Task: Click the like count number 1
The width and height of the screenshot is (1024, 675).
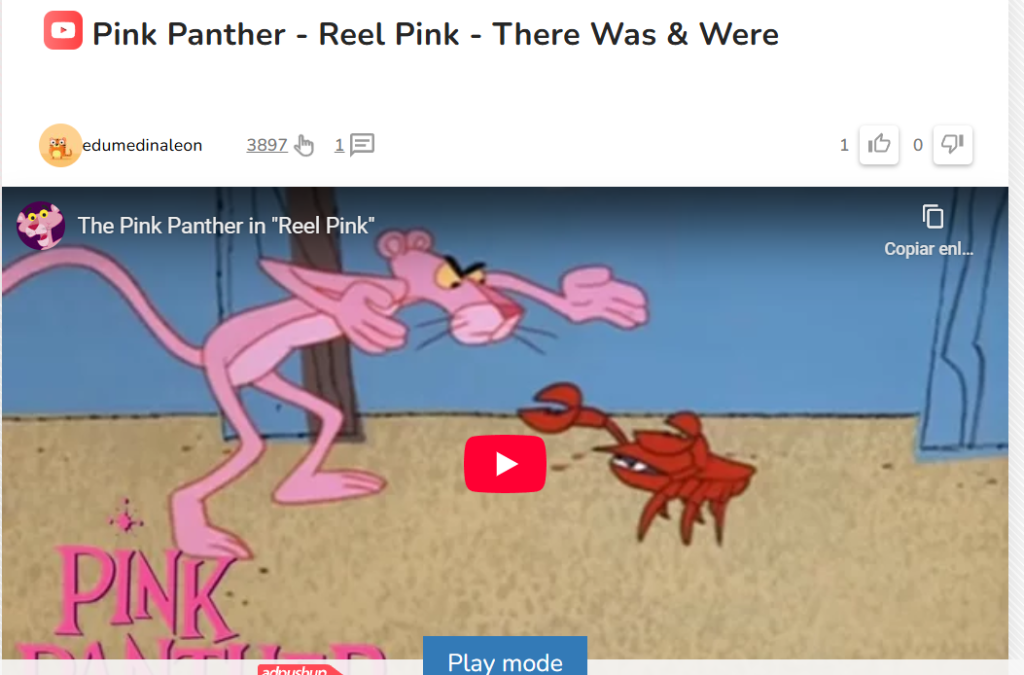Action: coord(844,145)
